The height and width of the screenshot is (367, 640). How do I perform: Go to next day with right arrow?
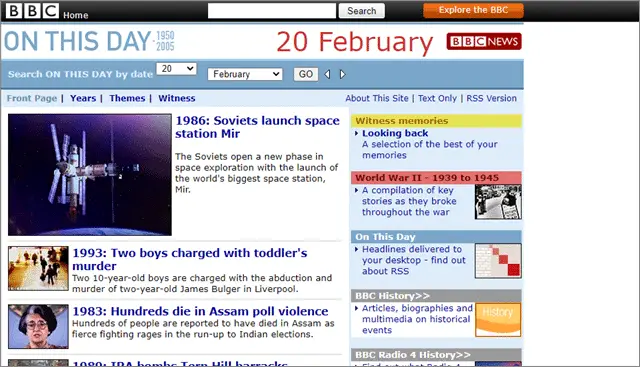click(342, 74)
